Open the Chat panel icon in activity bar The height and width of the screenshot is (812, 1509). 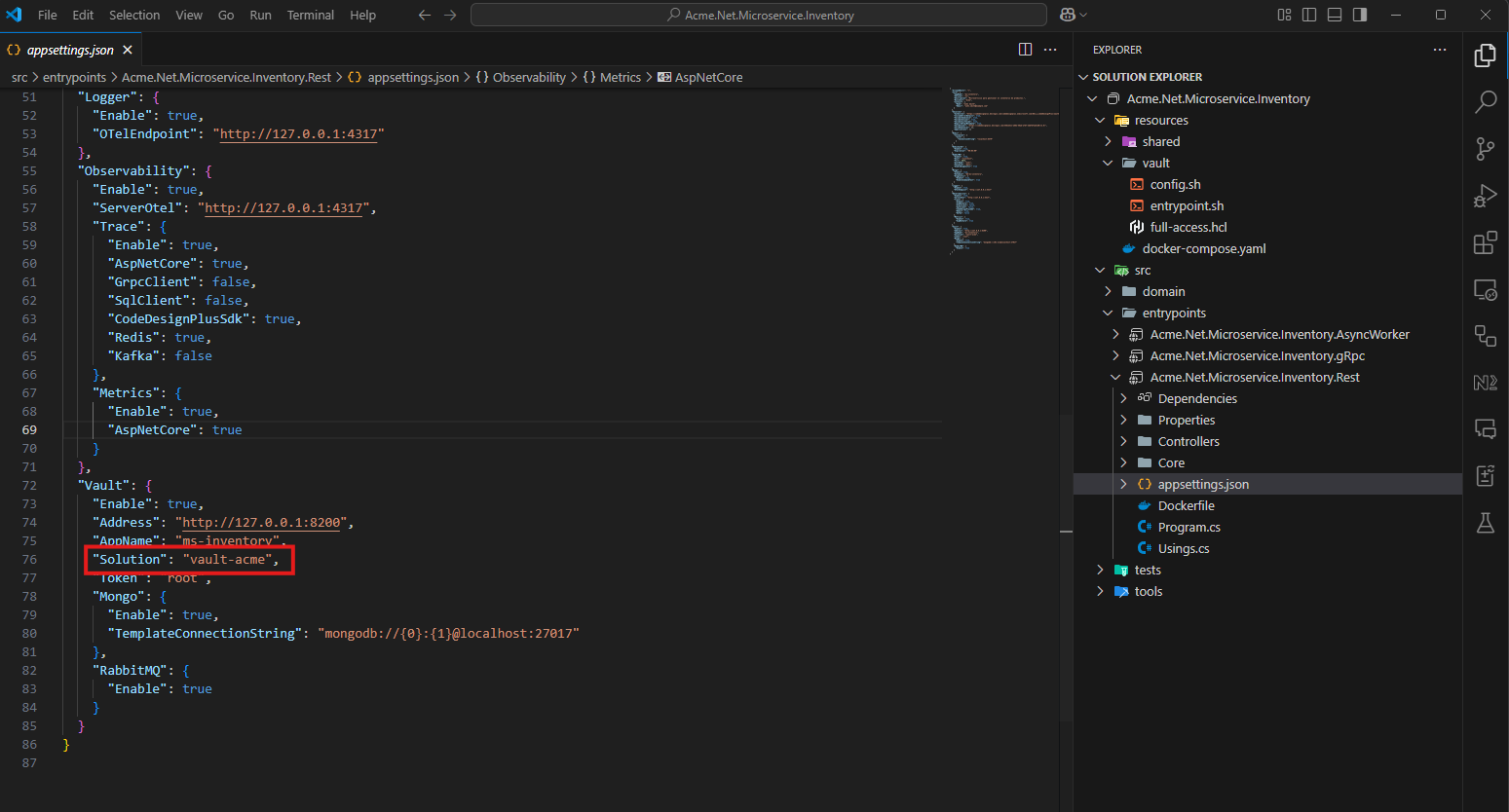pyautogui.click(x=1485, y=428)
